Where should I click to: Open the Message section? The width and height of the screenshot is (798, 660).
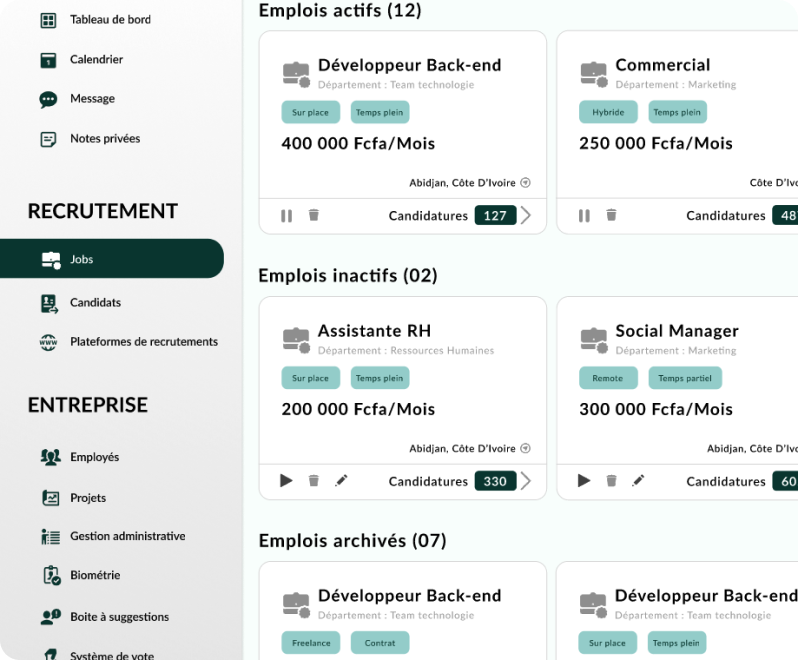point(92,99)
